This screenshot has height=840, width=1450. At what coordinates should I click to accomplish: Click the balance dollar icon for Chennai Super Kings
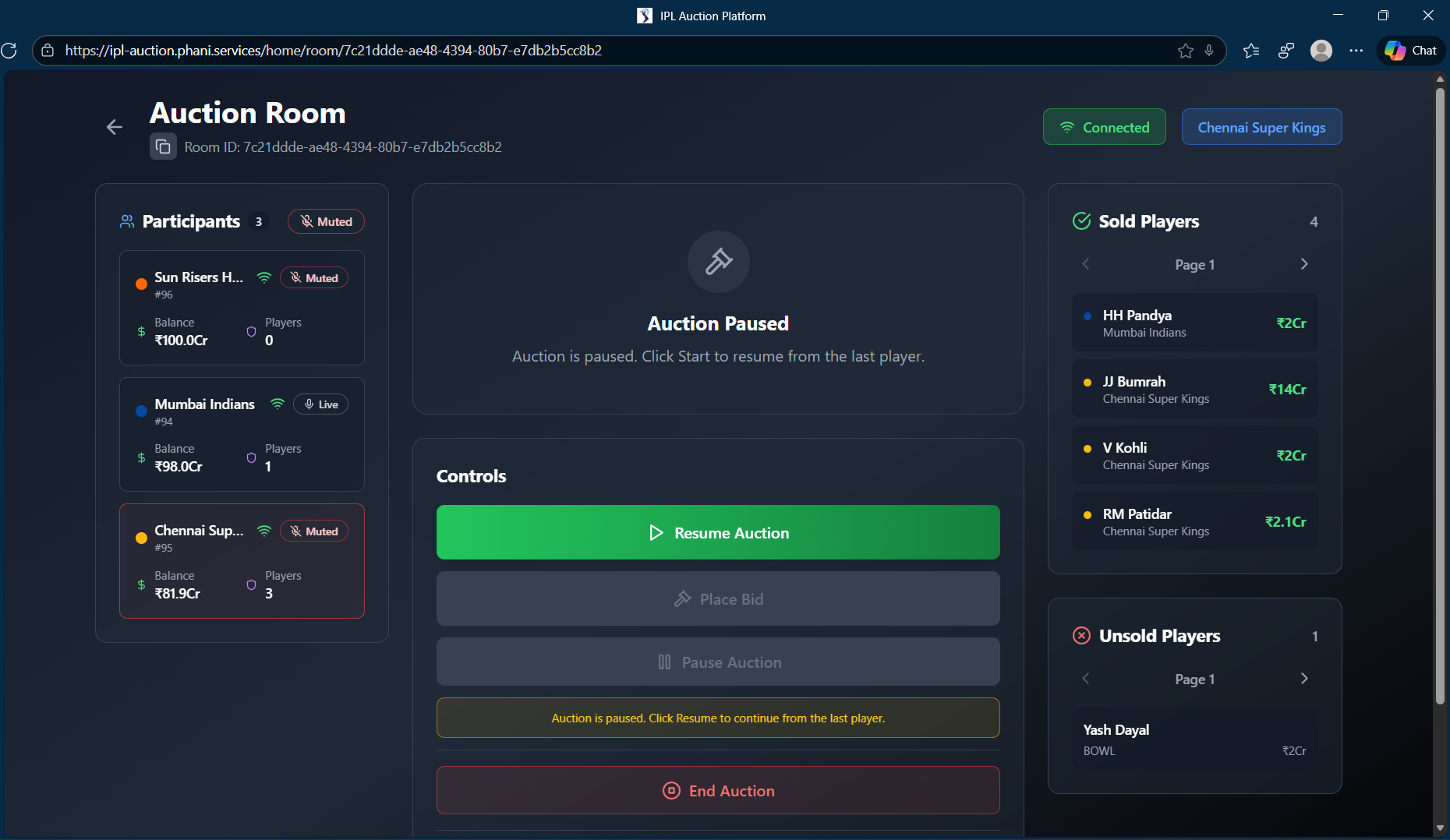click(140, 585)
